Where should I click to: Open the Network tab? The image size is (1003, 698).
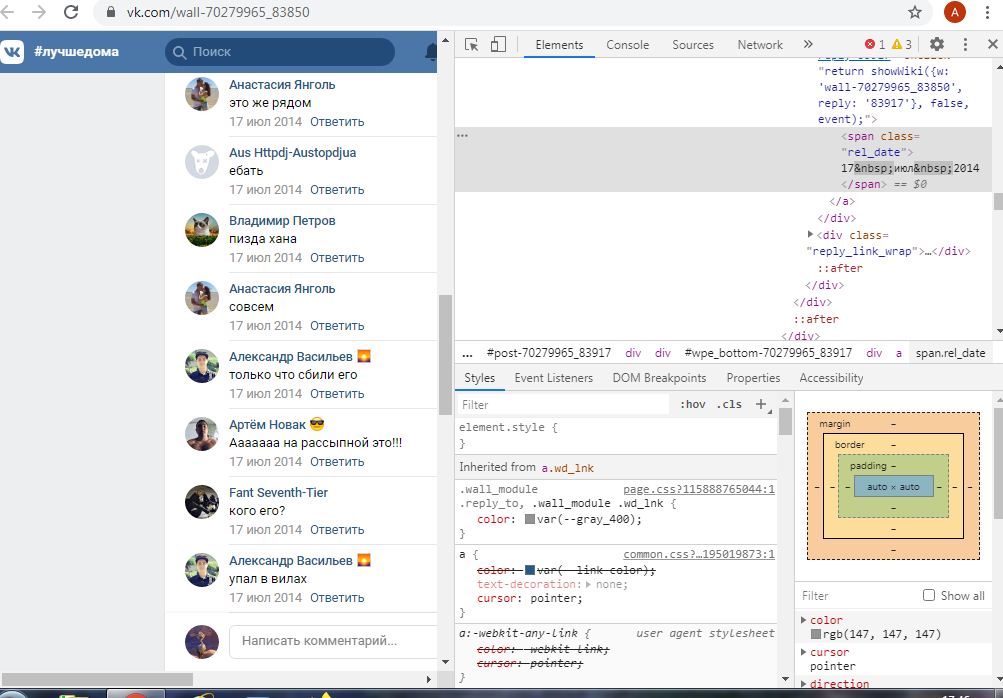[x=760, y=45]
